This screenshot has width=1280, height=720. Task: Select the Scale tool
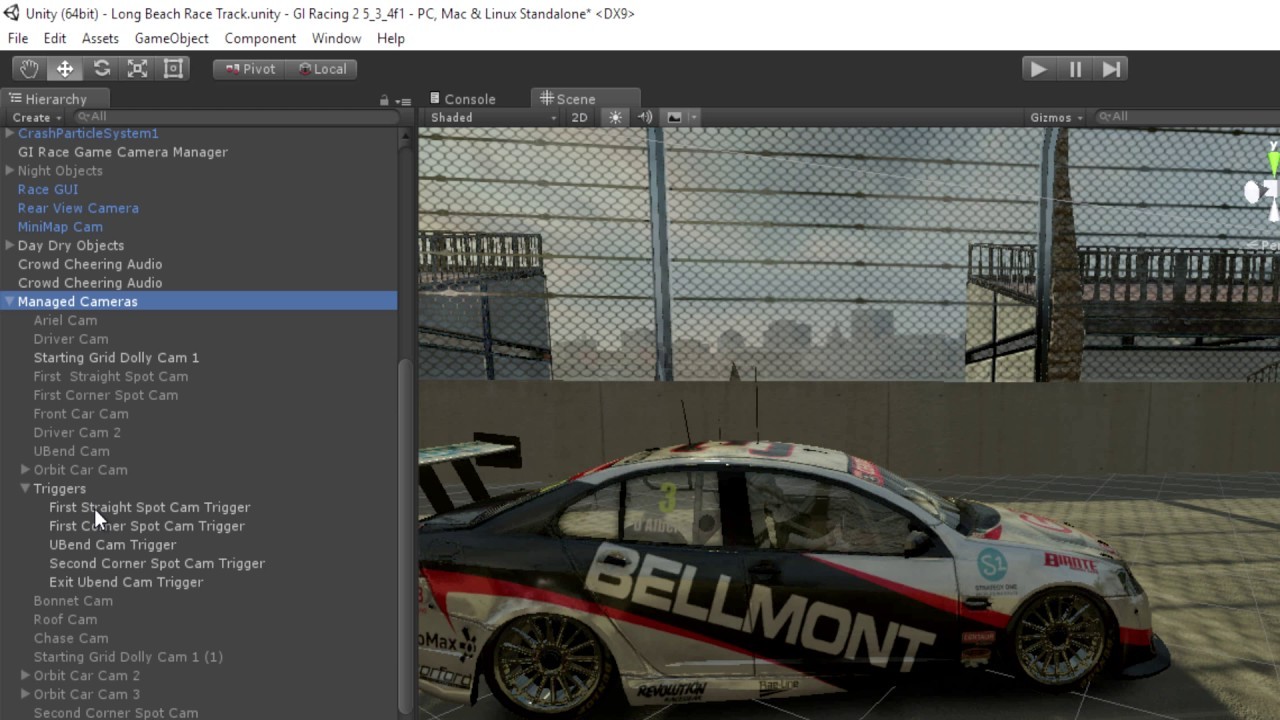point(138,69)
